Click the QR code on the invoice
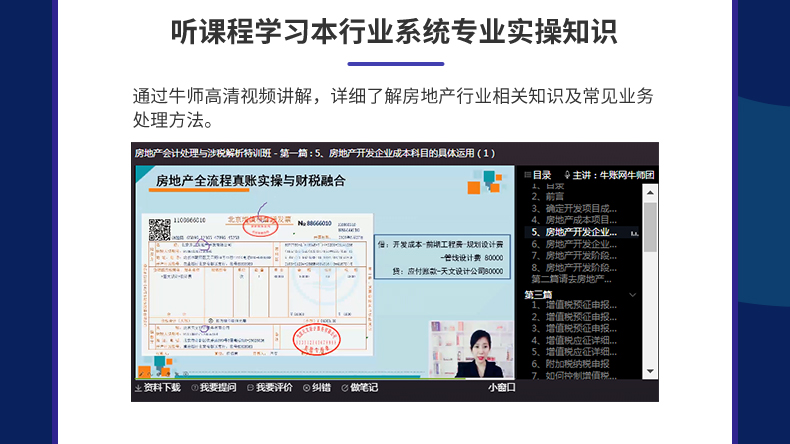Screen dimensions: 790x444 [x=160, y=229]
